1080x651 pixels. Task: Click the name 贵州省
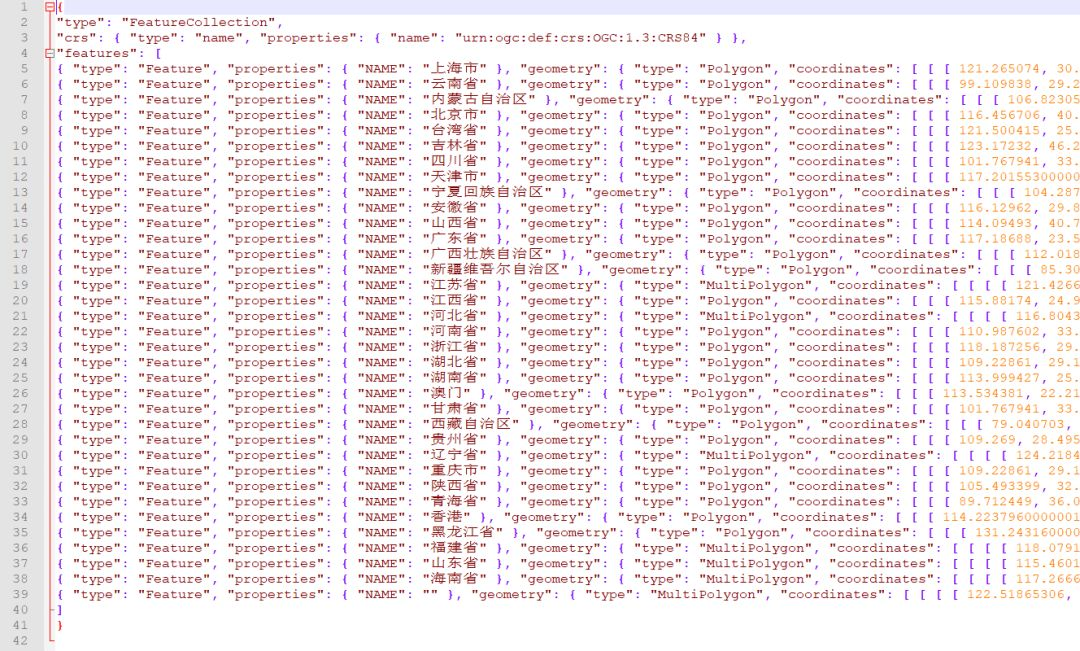pyautogui.click(x=454, y=440)
